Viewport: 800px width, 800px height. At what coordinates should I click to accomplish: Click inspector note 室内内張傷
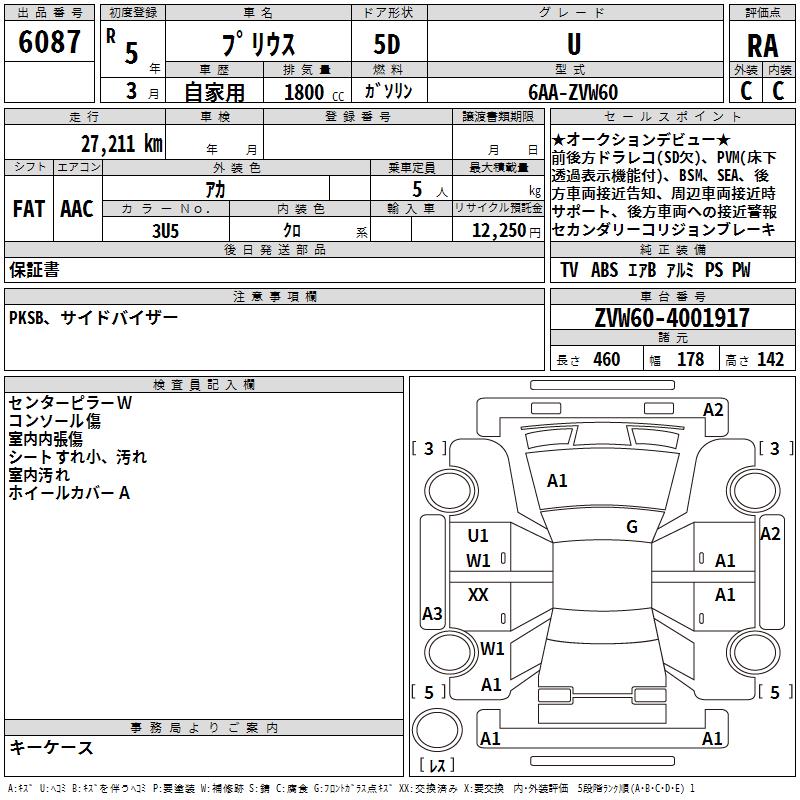pyautogui.click(x=45, y=439)
